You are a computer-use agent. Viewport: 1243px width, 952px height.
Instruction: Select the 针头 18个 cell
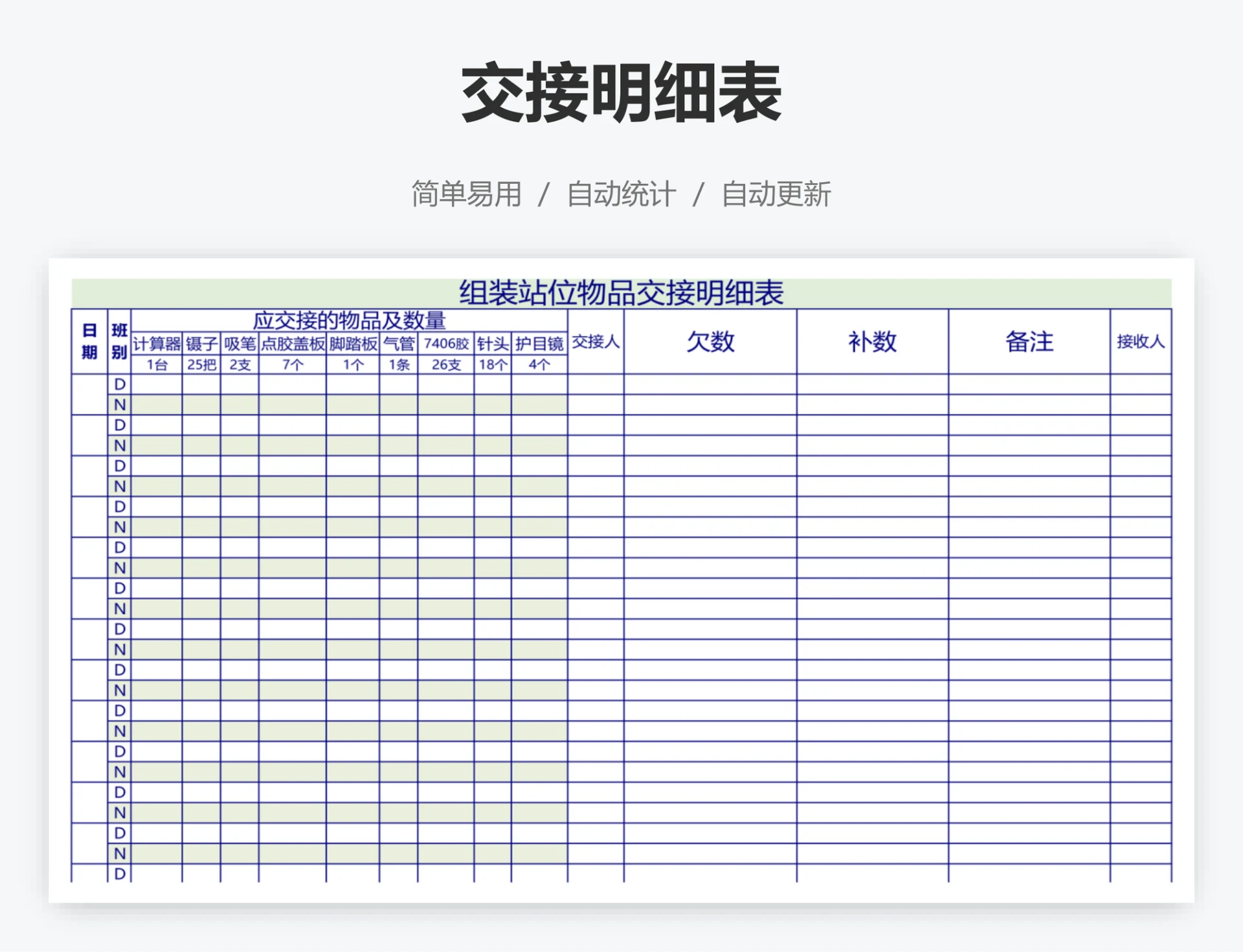tap(491, 364)
